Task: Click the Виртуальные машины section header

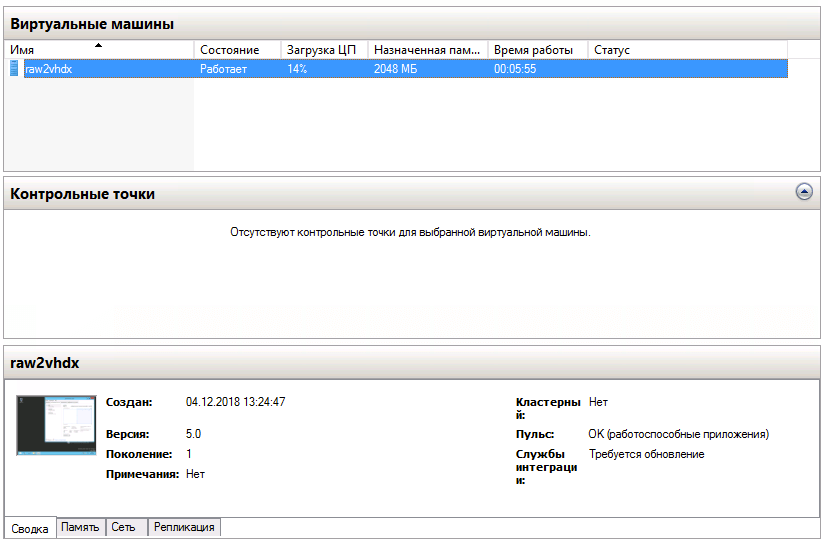Action: point(92,23)
